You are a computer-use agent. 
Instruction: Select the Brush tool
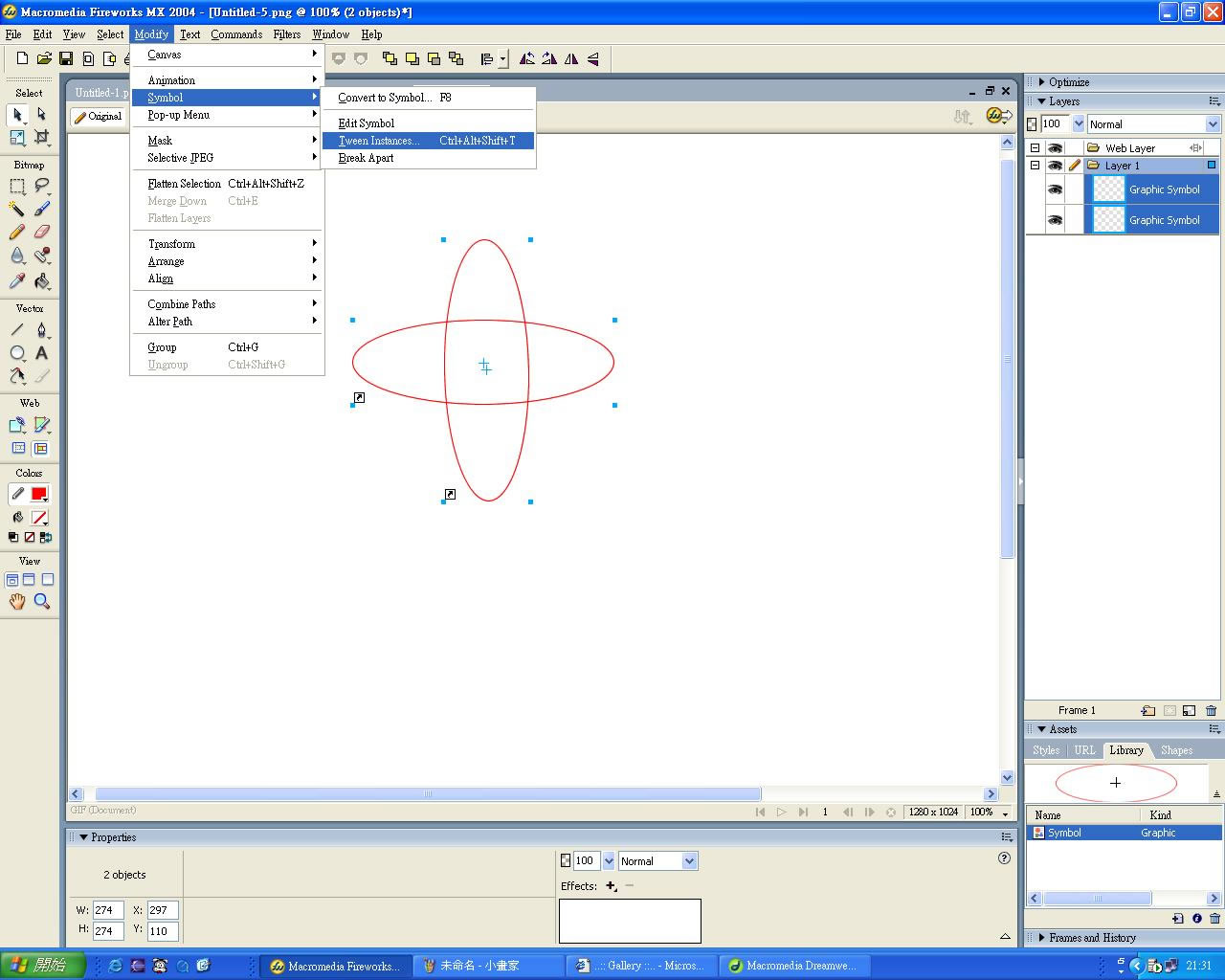[x=41, y=209]
